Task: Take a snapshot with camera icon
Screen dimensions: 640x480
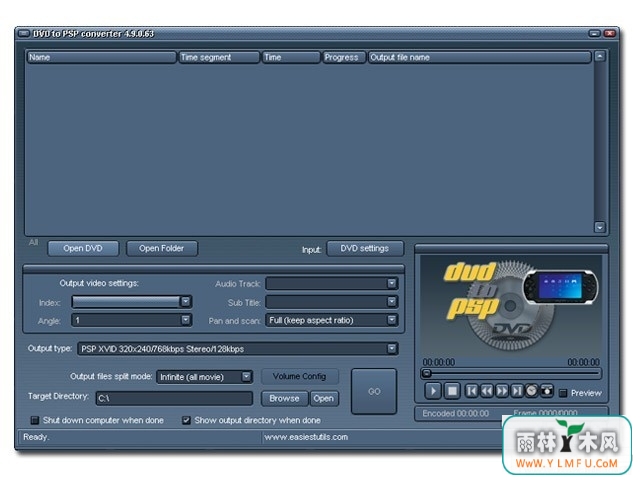Action: (547, 391)
